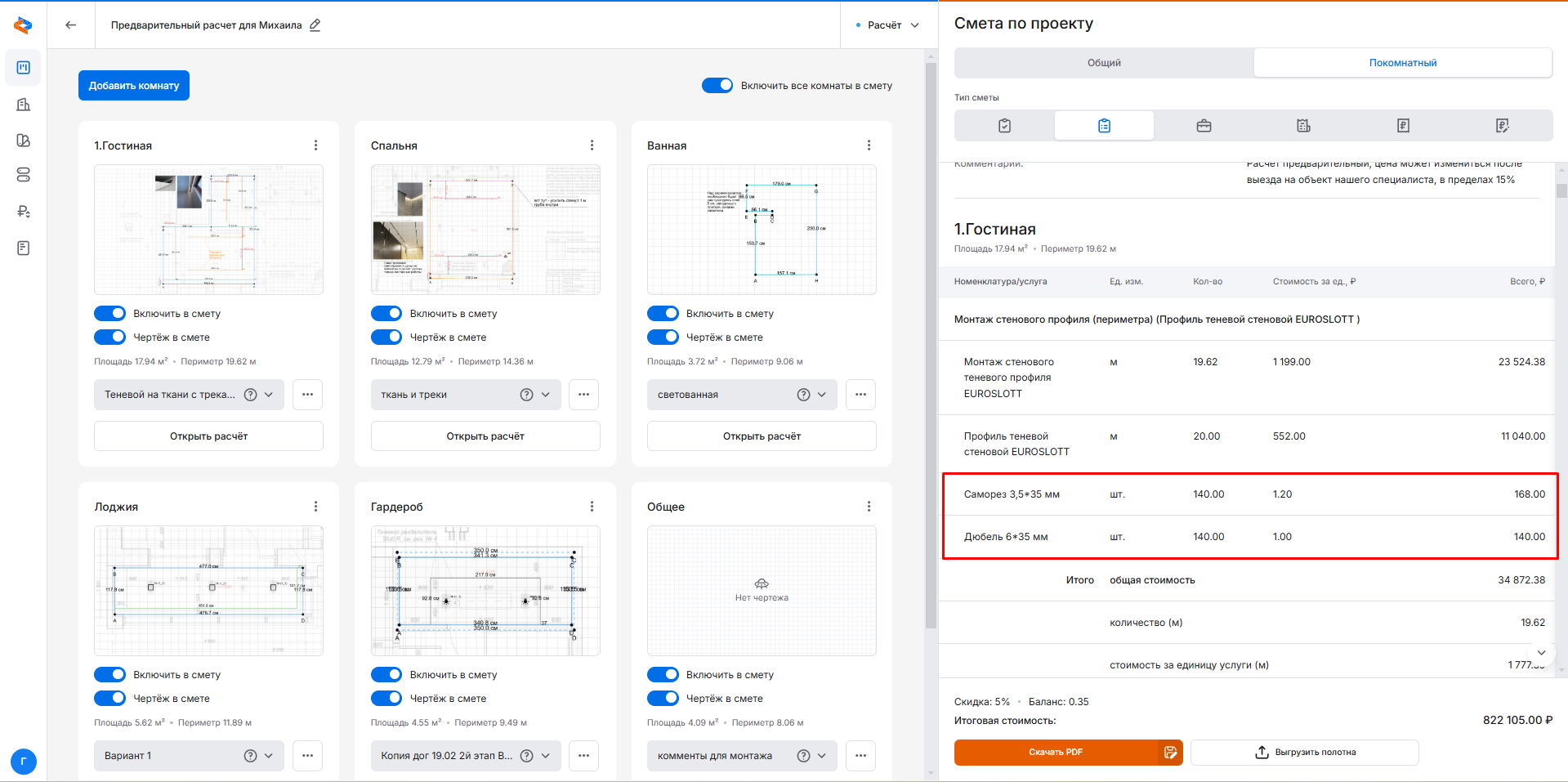Switch to the Покомнатный estimate tab

[x=1402, y=63]
